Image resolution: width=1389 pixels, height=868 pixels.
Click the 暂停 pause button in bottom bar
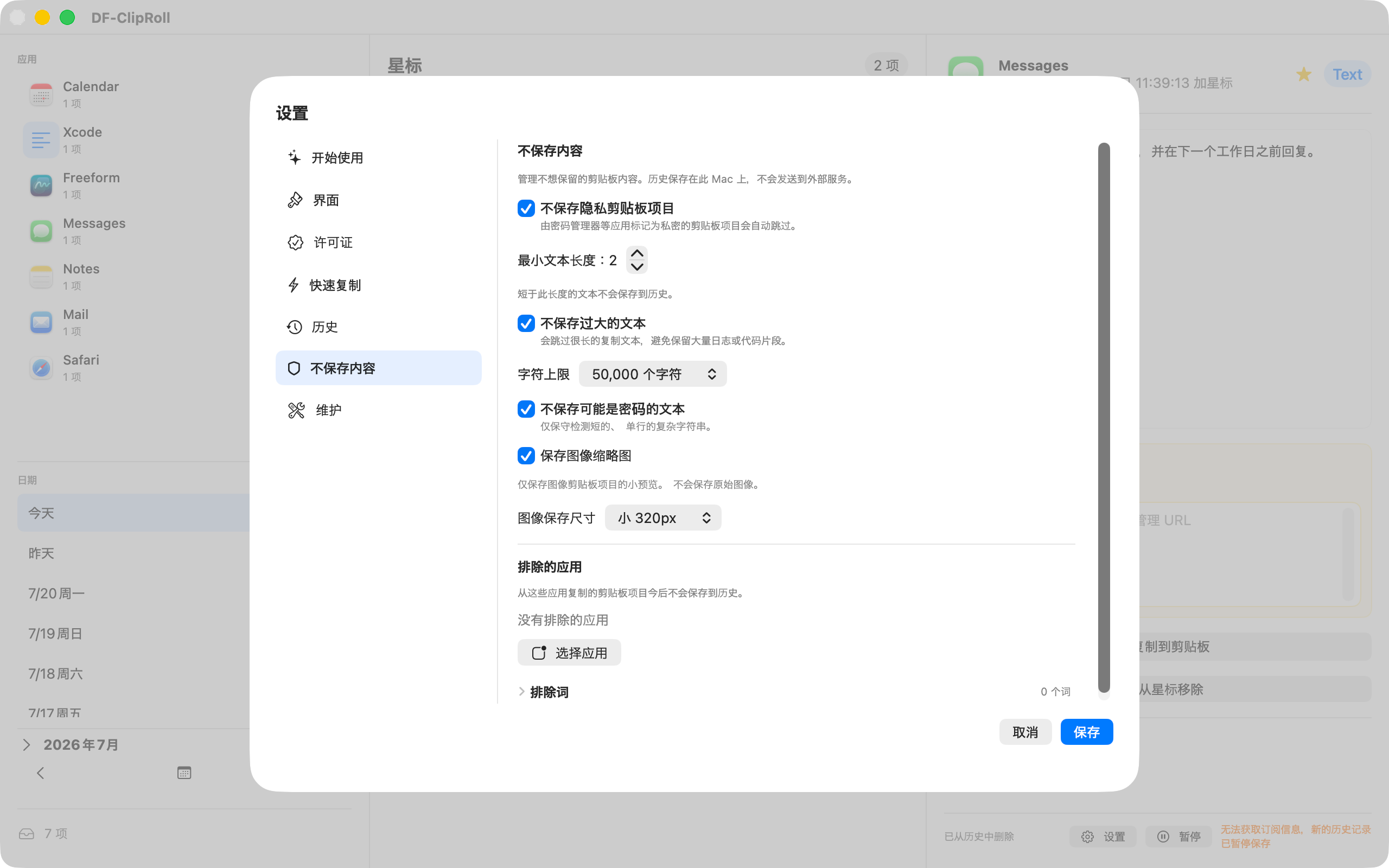point(1179,837)
